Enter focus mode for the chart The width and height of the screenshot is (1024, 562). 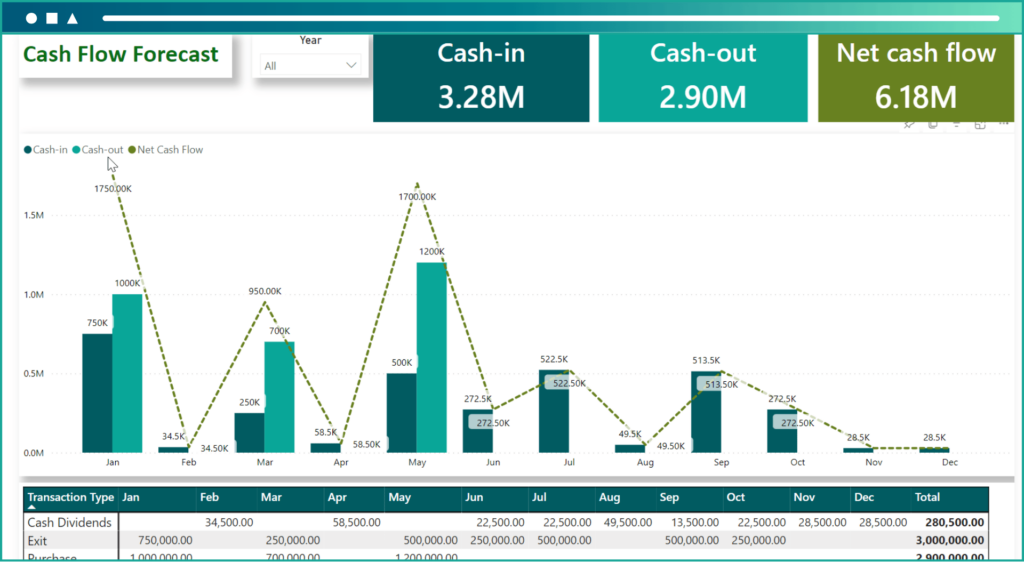coord(980,125)
